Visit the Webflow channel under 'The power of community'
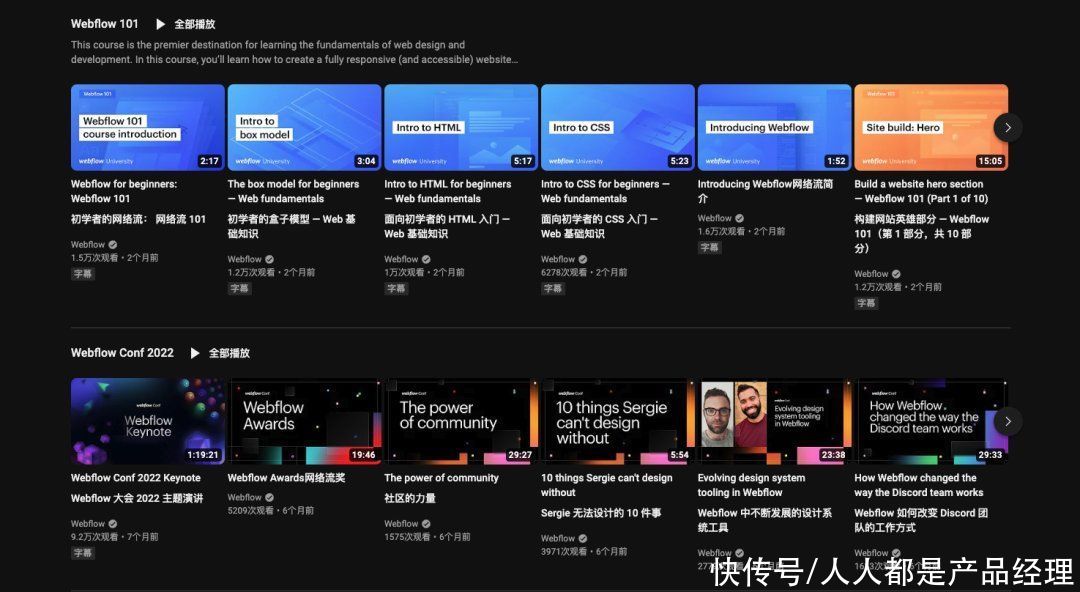Viewport: 1080px width, 592px height. tap(402, 523)
